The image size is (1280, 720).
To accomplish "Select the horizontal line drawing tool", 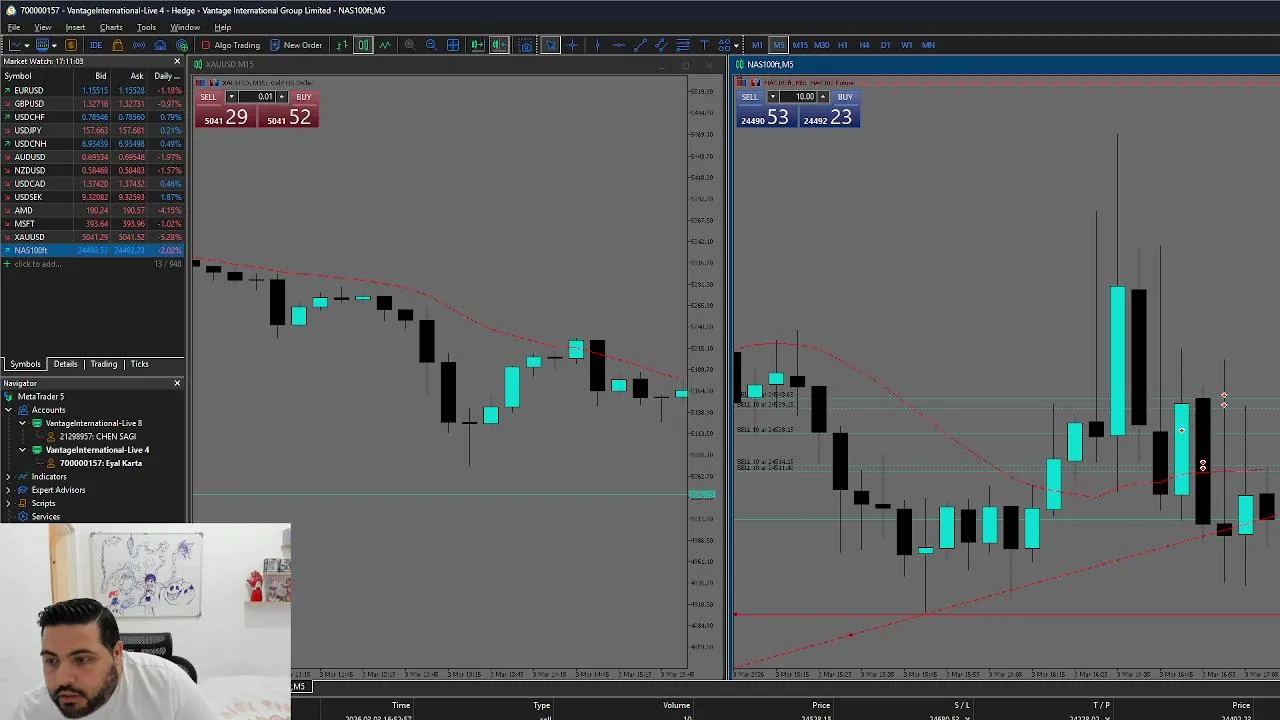I will (x=618, y=45).
